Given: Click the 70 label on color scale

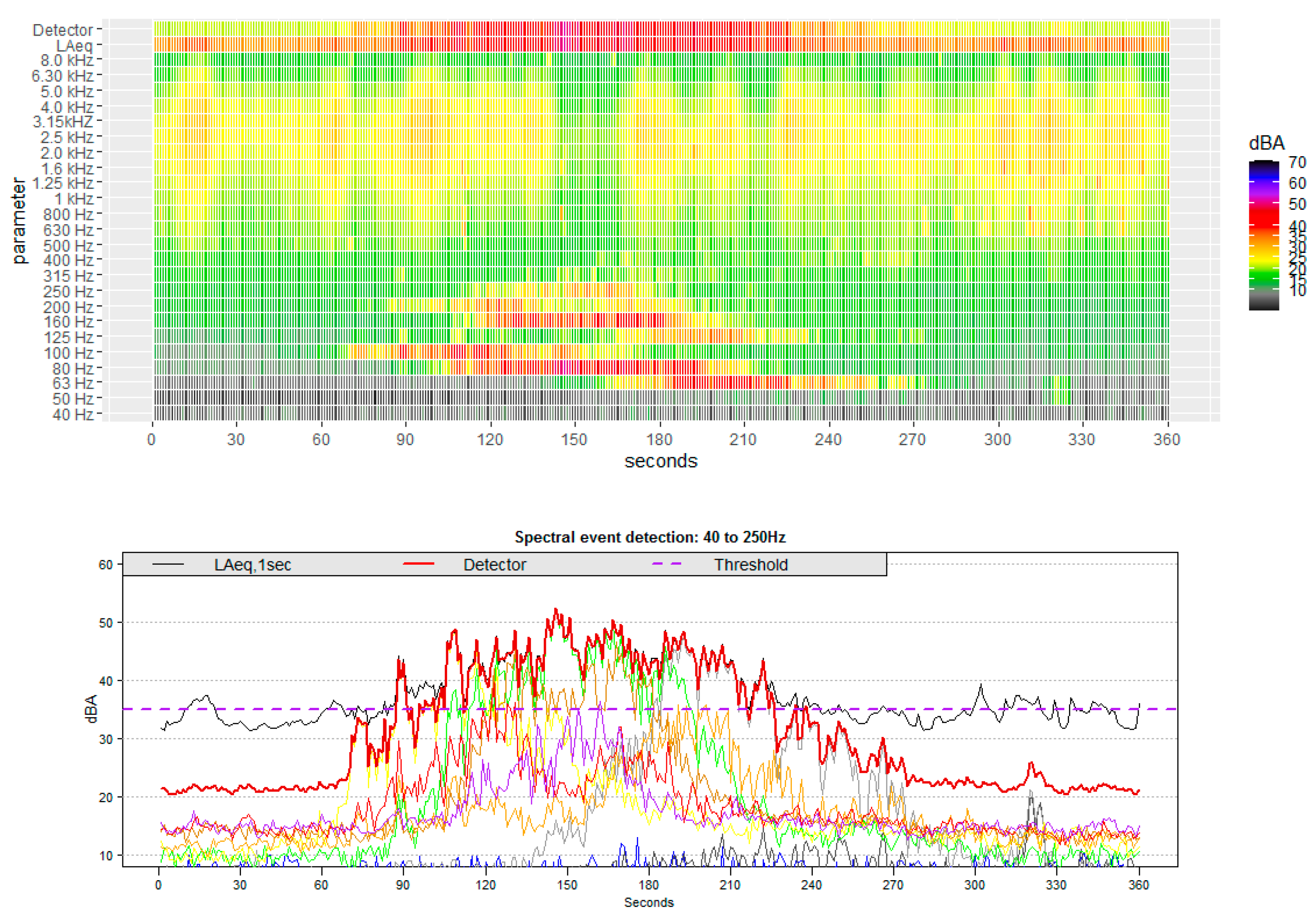Looking at the screenshot, I should [x=1297, y=163].
